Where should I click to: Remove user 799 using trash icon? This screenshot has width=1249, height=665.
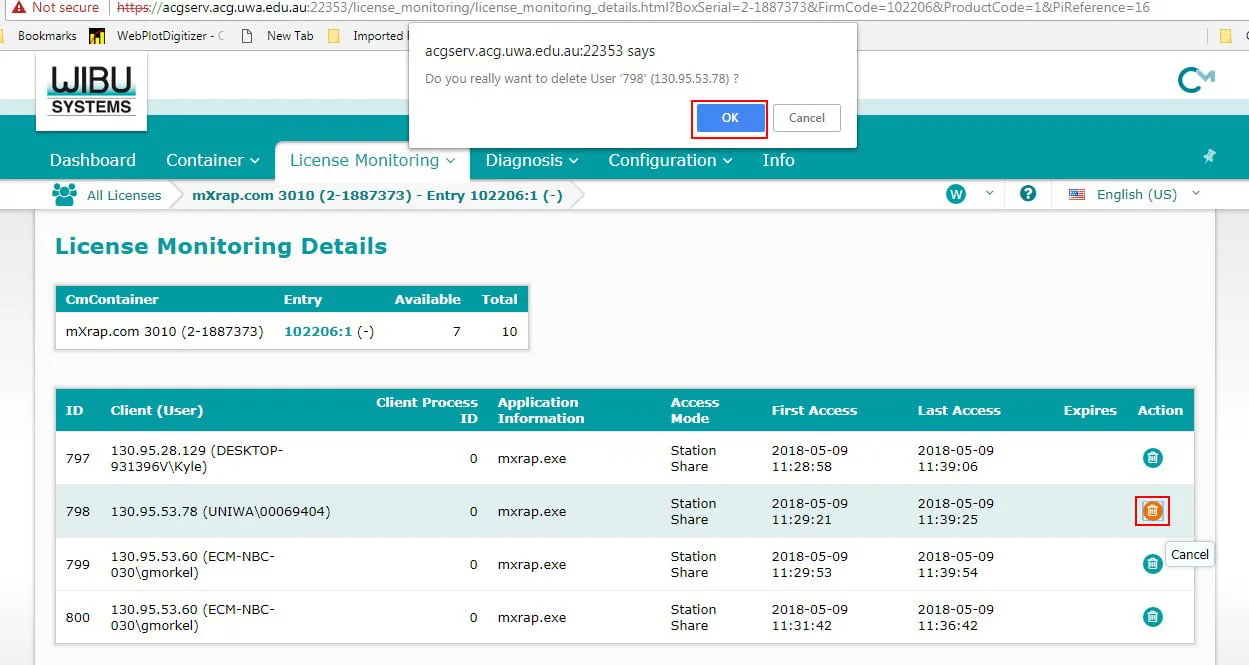tap(1152, 564)
